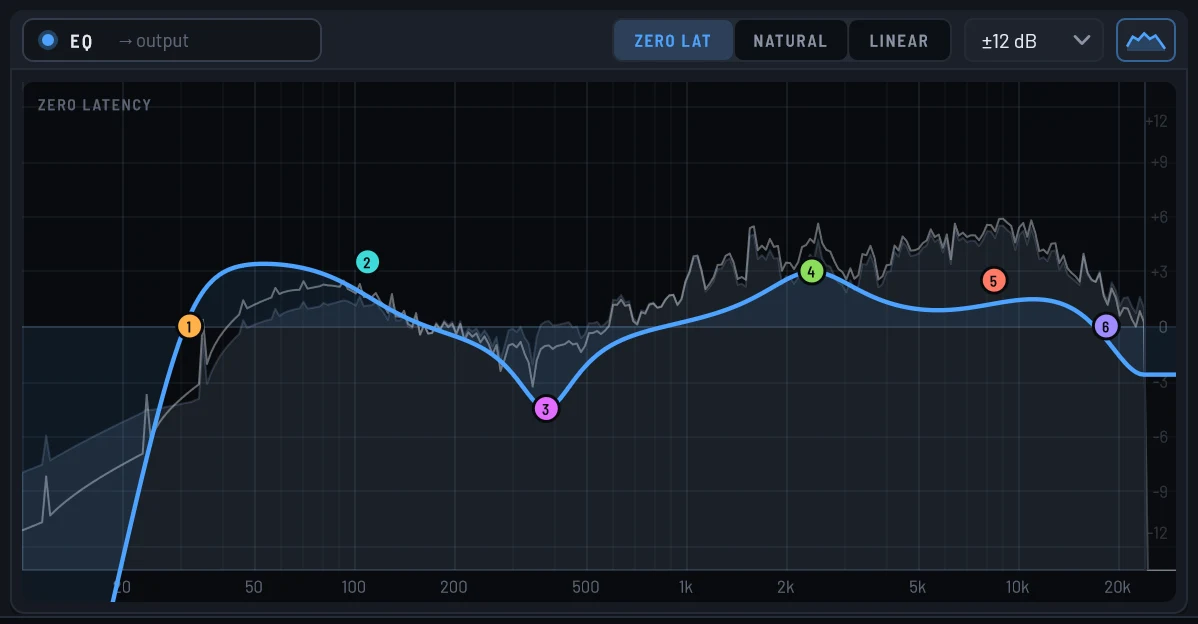Click the 500 Hz frequency axis label
Image resolution: width=1198 pixels, height=624 pixels.
585,587
